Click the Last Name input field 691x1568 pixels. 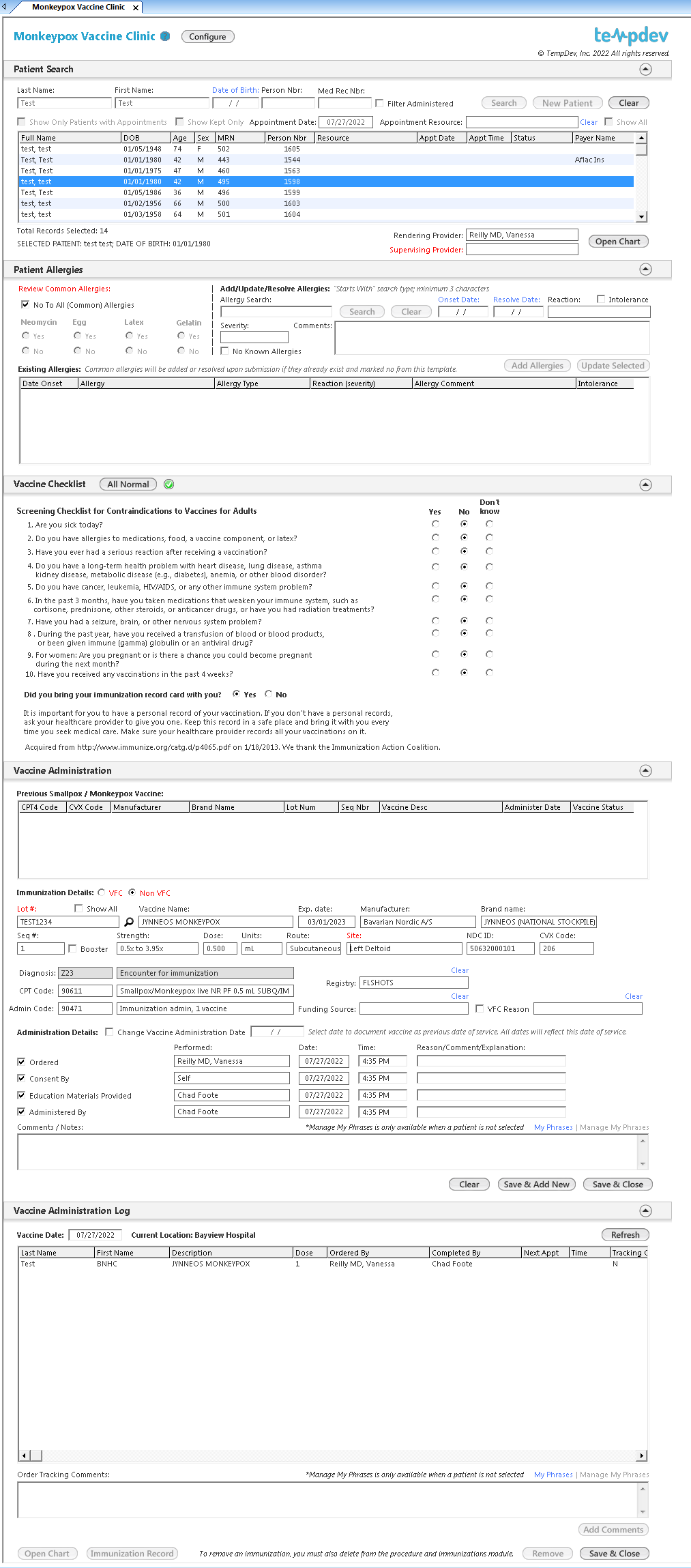pos(64,103)
